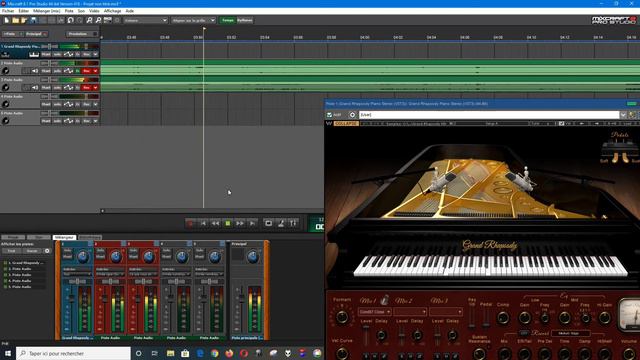The image size is (640, 360).
Task: Mute track 2 with its Muet button
Action: [x=46, y=71]
